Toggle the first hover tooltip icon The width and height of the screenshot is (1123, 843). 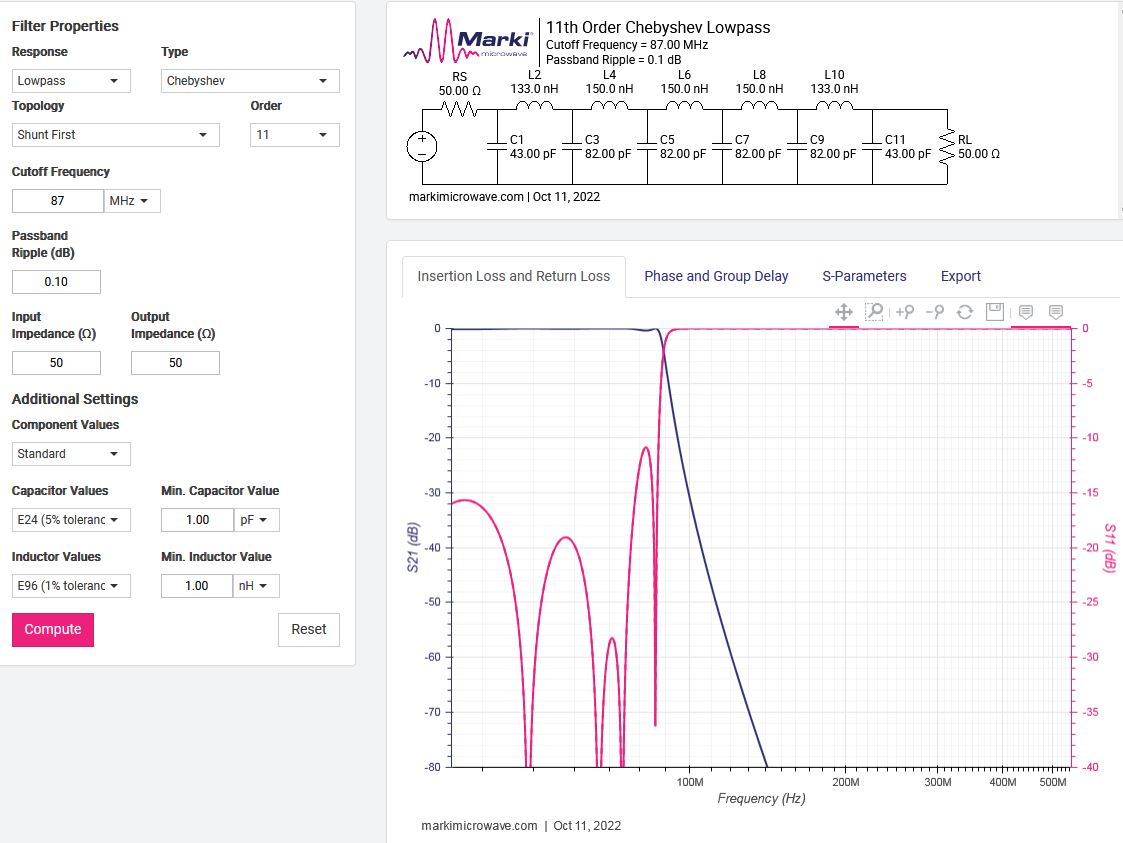[1026, 312]
